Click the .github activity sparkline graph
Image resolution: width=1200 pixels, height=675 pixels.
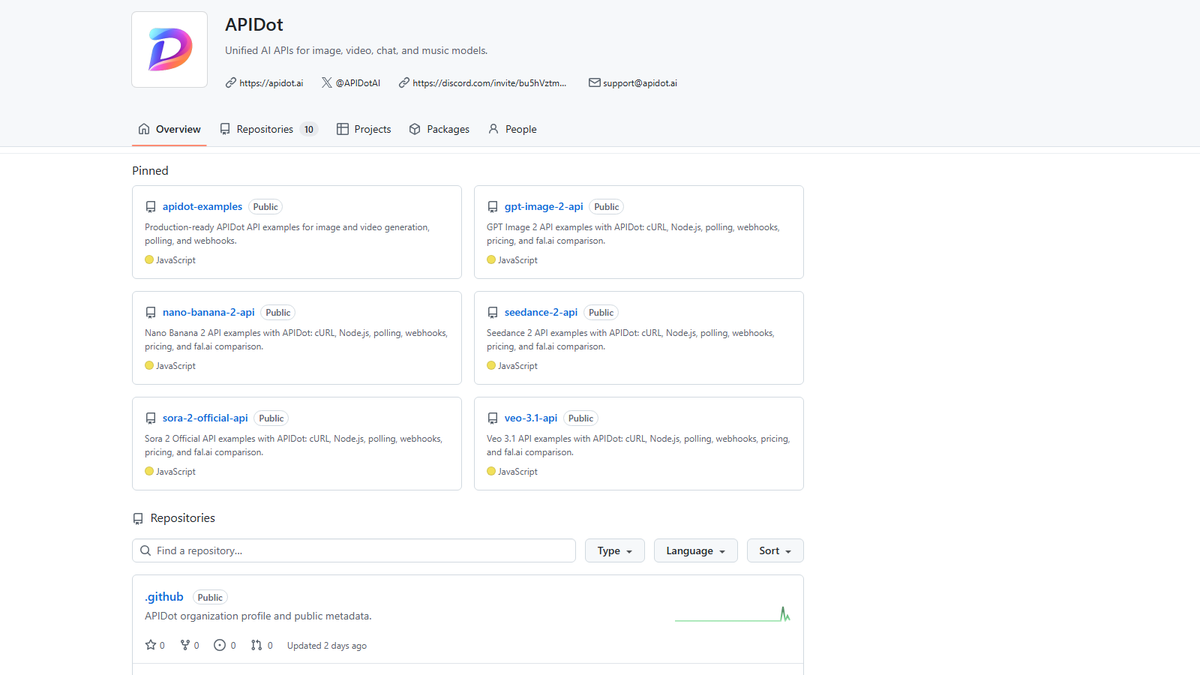[x=733, y=614]
